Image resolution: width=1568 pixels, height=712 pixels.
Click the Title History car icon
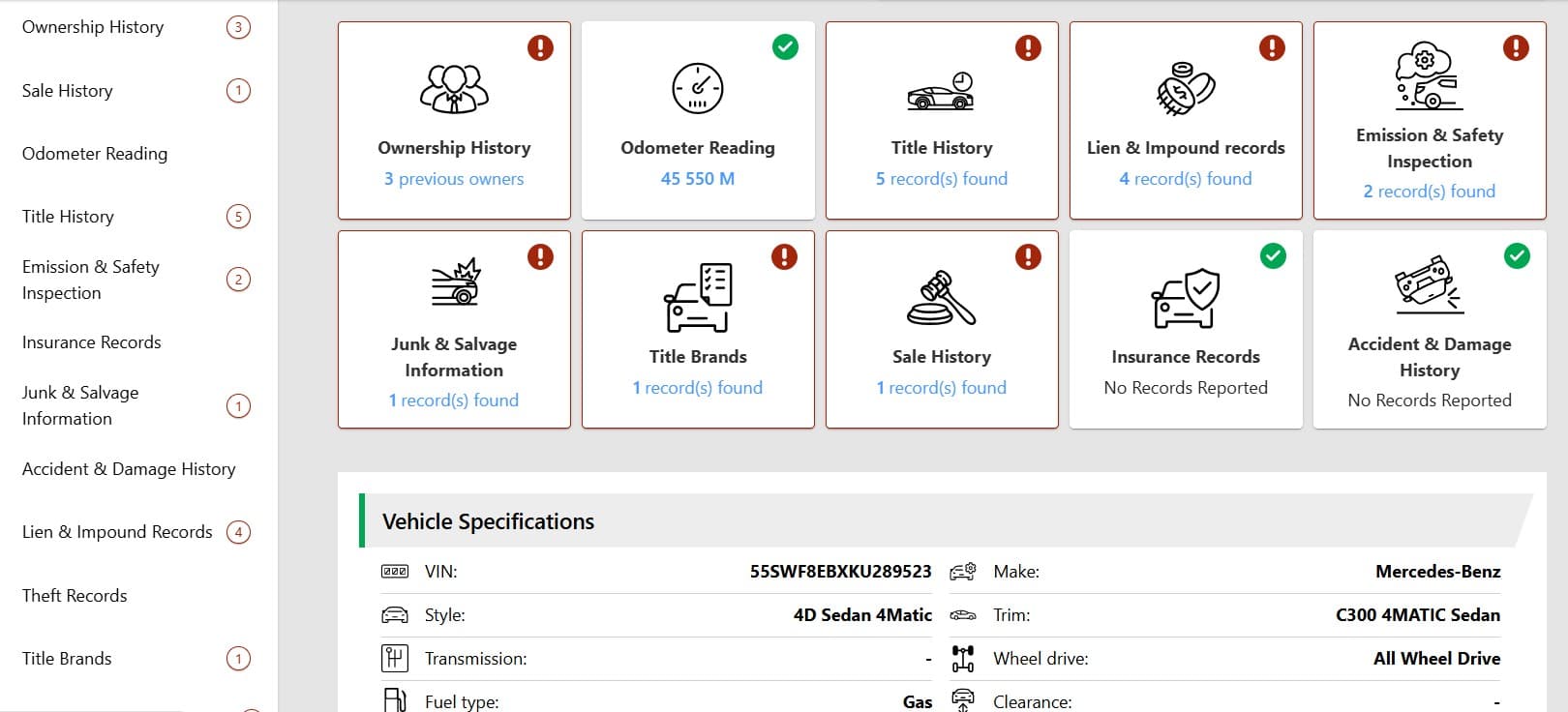[x=941, y=92]
